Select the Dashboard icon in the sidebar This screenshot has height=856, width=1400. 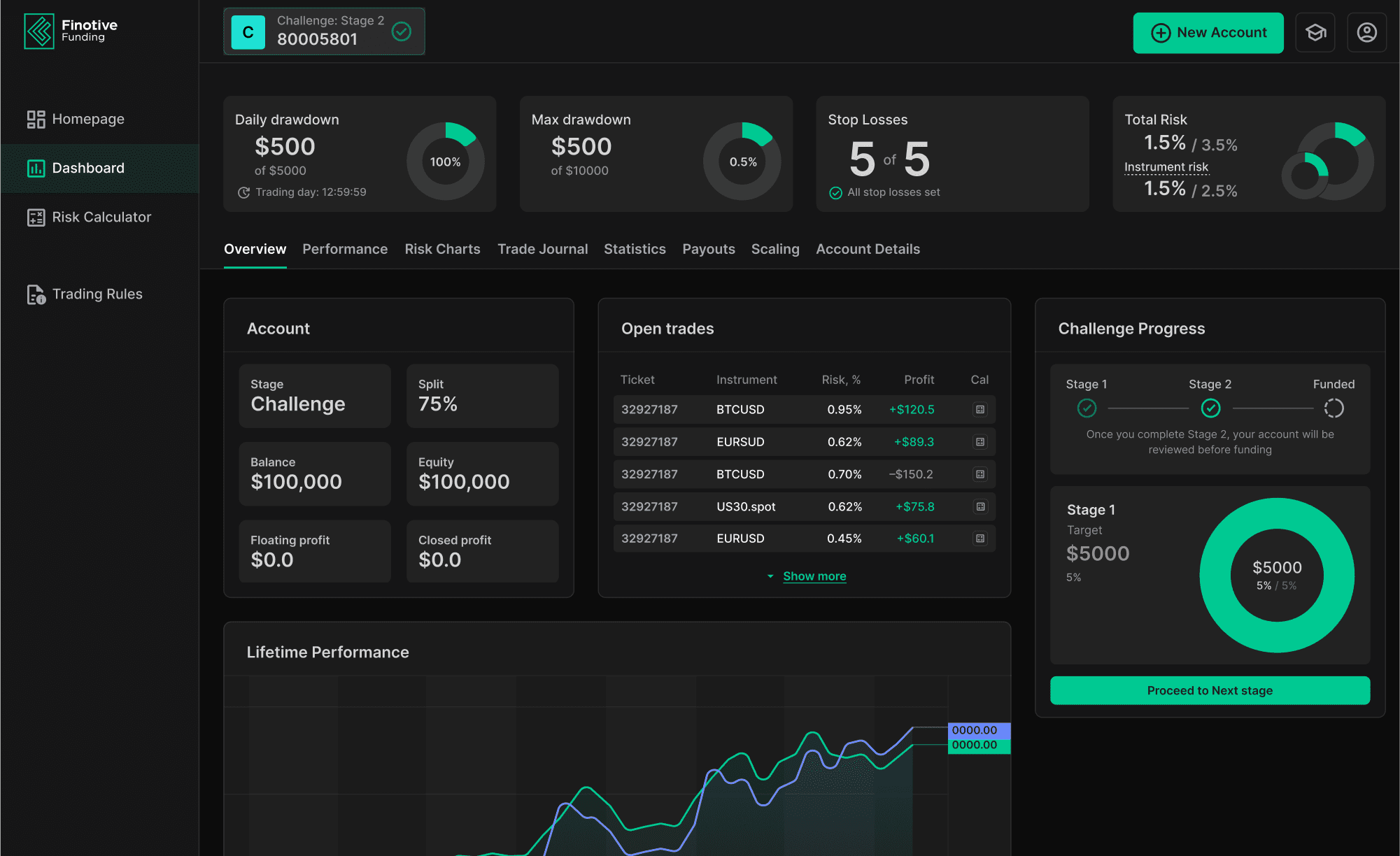point(36,168)
